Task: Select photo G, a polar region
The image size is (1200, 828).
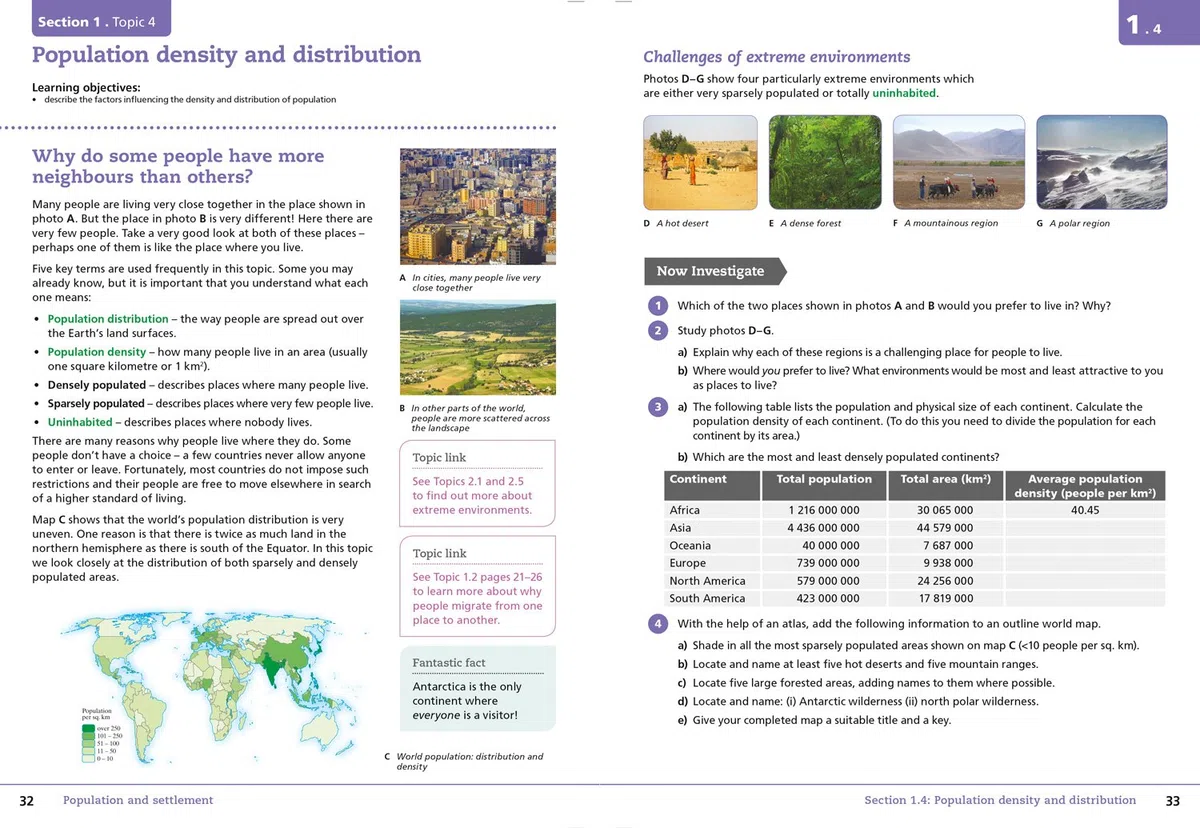Action: point(1101,162)
